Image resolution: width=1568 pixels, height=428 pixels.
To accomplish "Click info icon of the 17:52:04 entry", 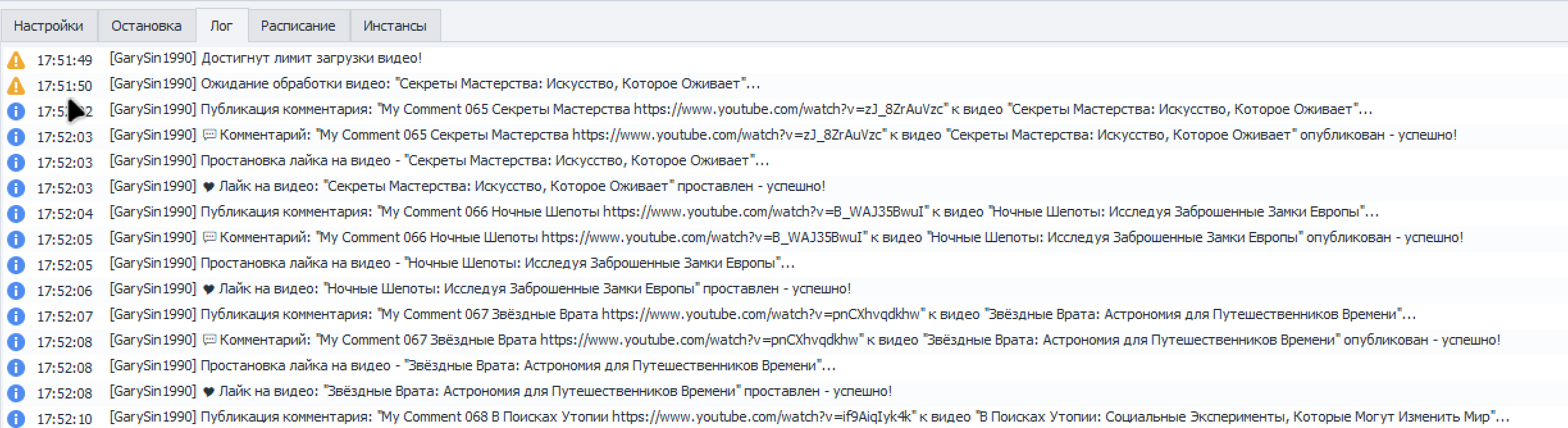I will [16, 213].
